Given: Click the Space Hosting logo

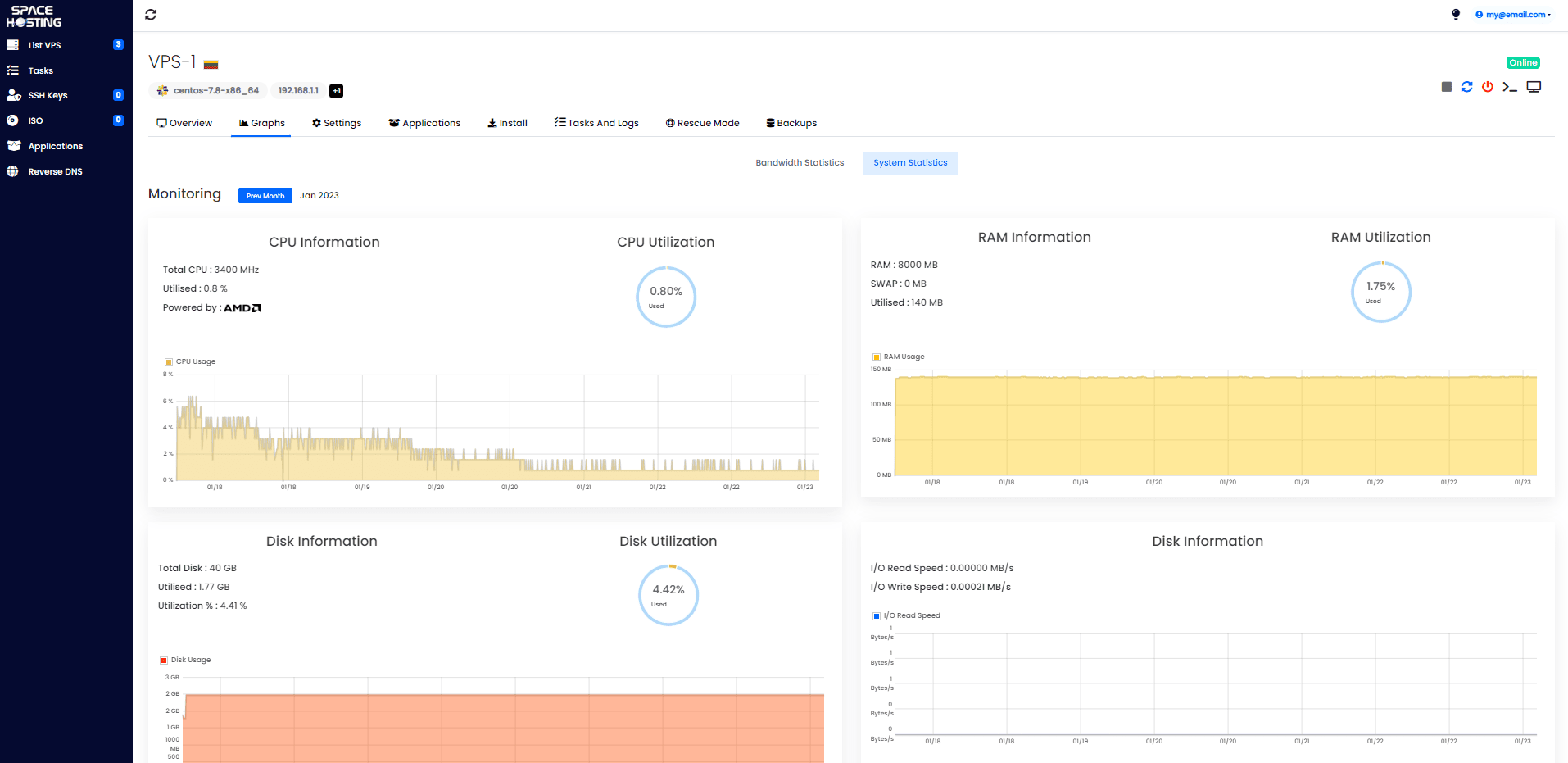Looking at the screenshot, I should coord(34,16).
